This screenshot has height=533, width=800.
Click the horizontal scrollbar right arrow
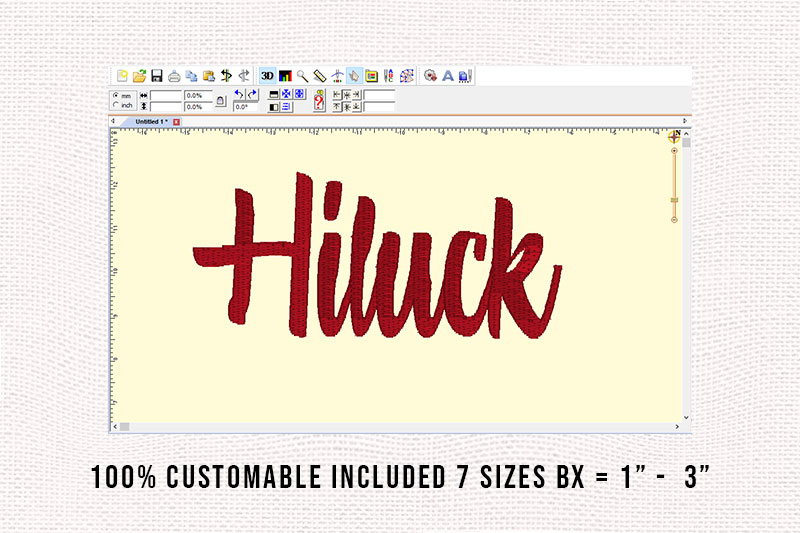click(678, 426)
